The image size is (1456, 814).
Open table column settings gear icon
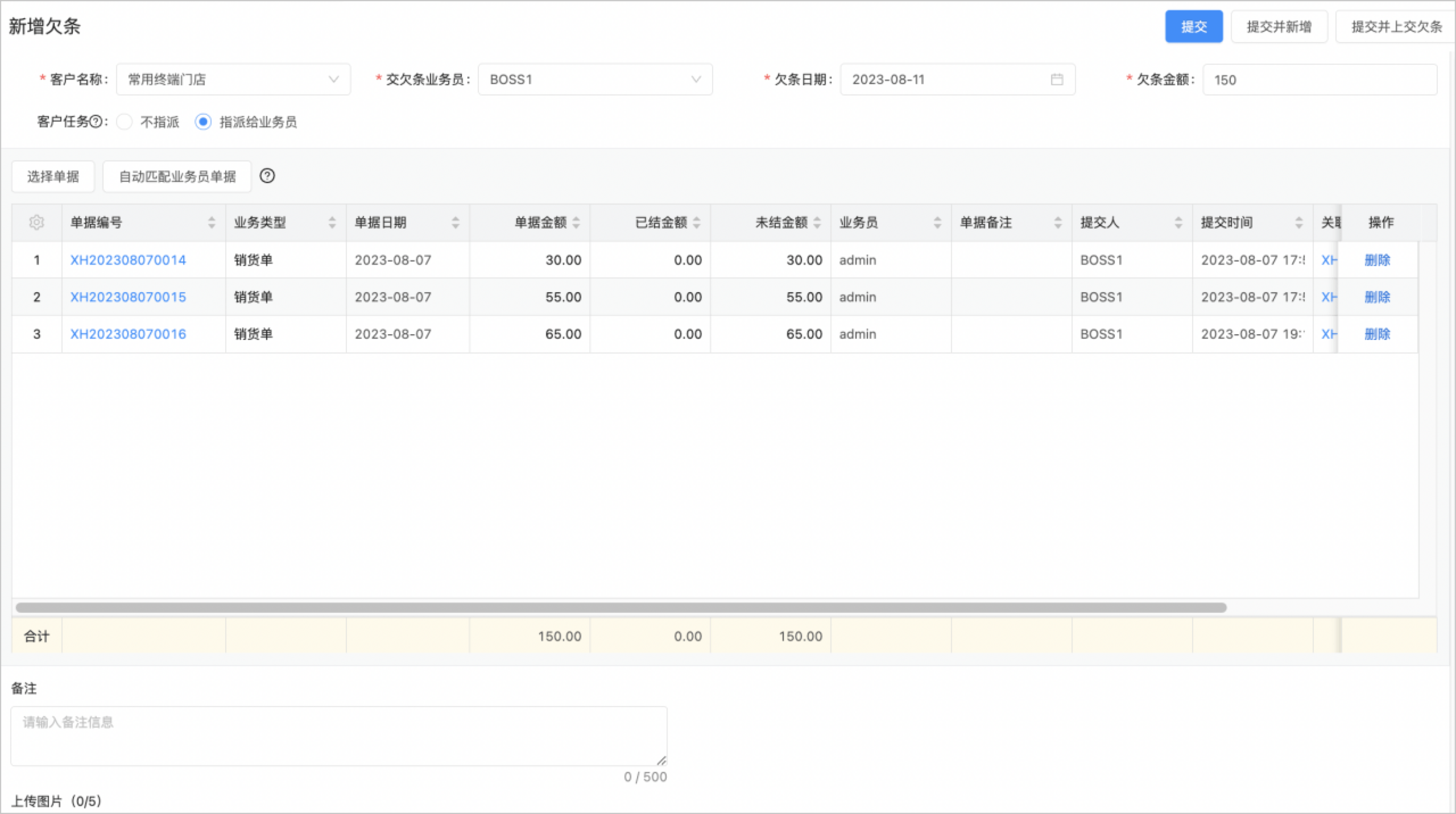tap(36, 222)
